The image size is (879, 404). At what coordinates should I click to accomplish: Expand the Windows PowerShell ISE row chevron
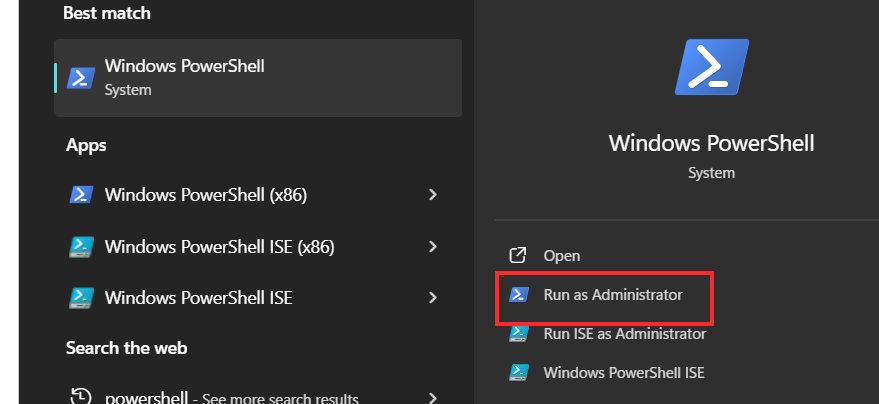(x=432, y=298)
